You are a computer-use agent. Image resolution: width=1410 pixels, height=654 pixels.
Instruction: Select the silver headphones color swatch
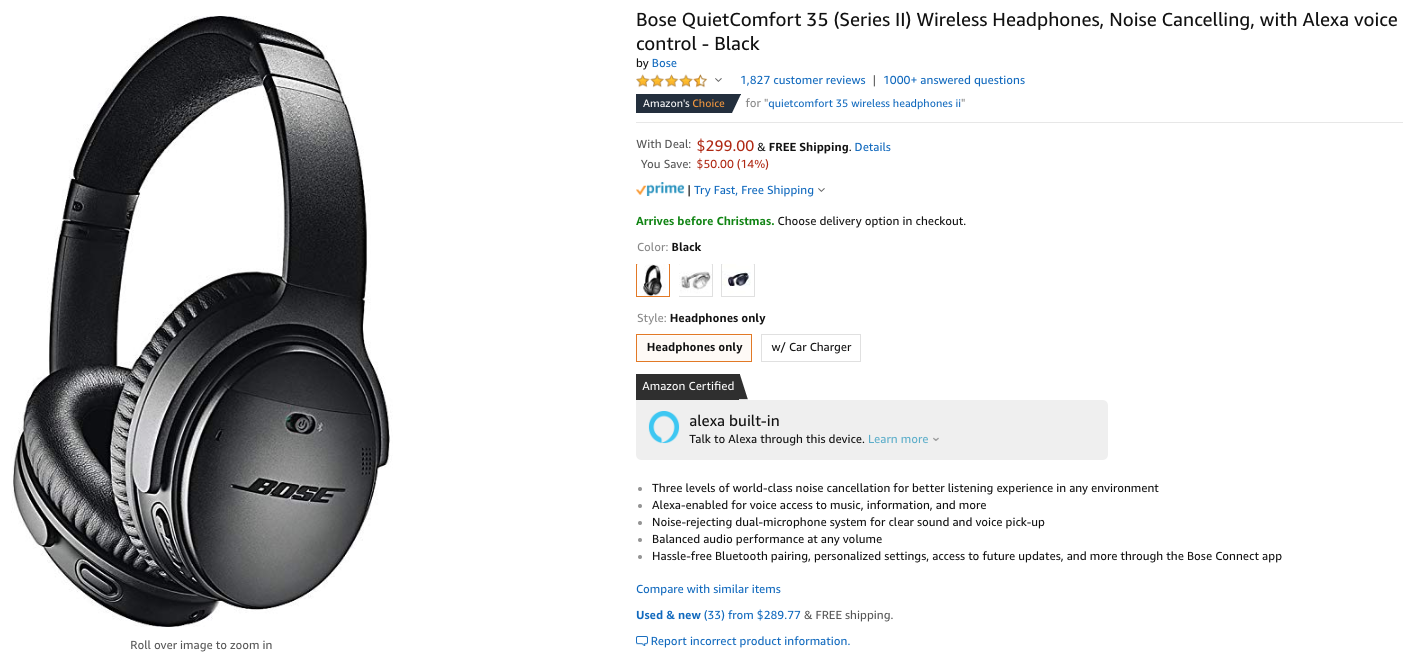click(x=695, y=280)
